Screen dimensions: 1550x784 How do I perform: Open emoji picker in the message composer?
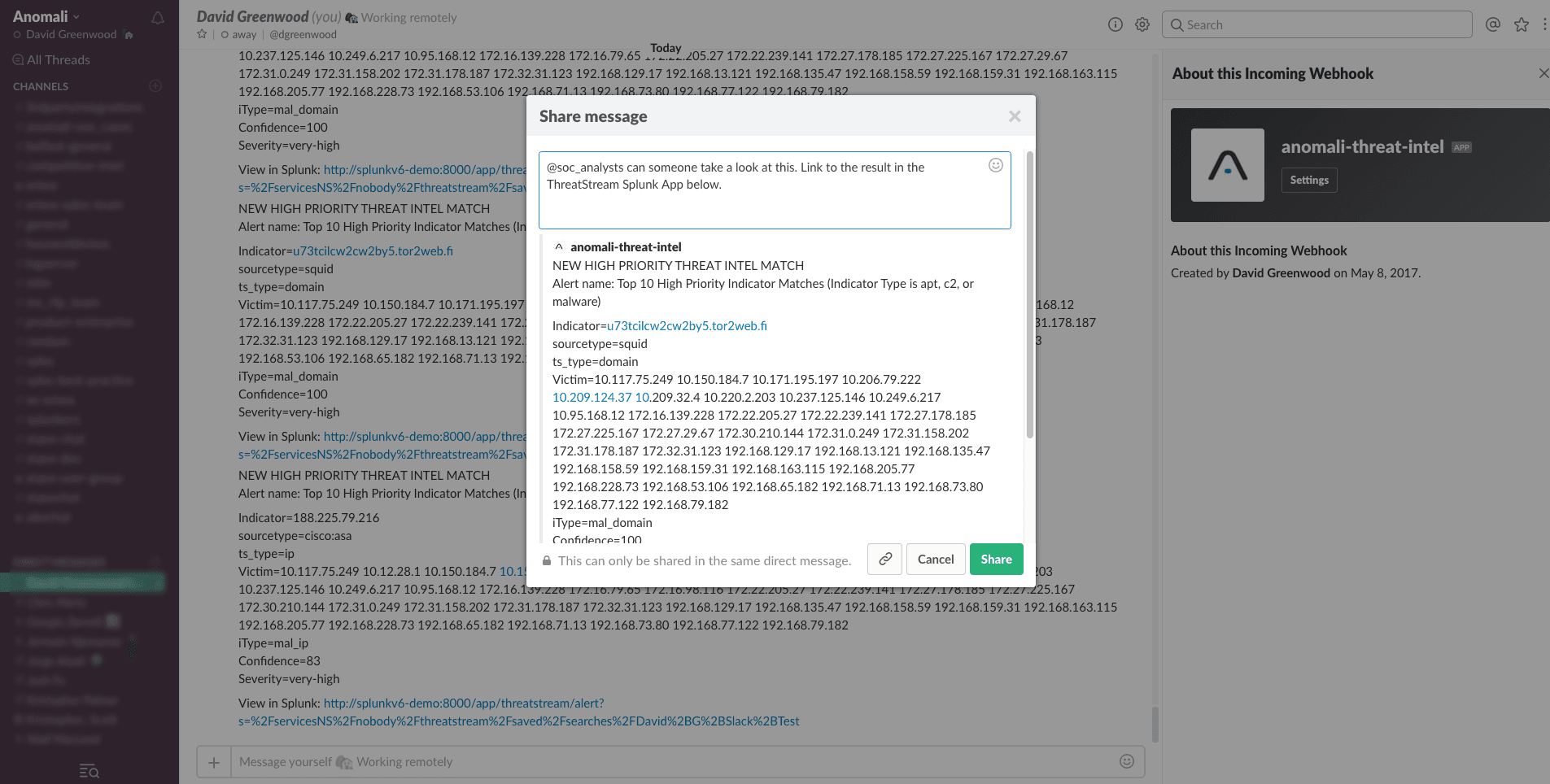click(1125, 761)
